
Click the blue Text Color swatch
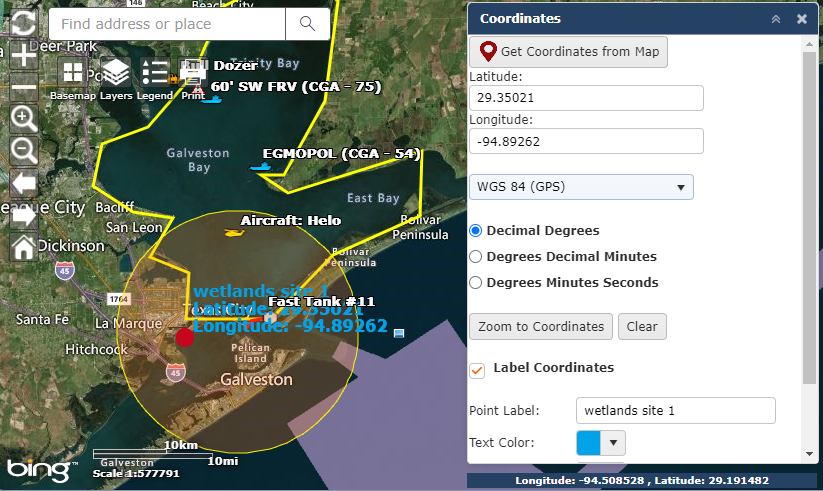(x=588, y=443)
